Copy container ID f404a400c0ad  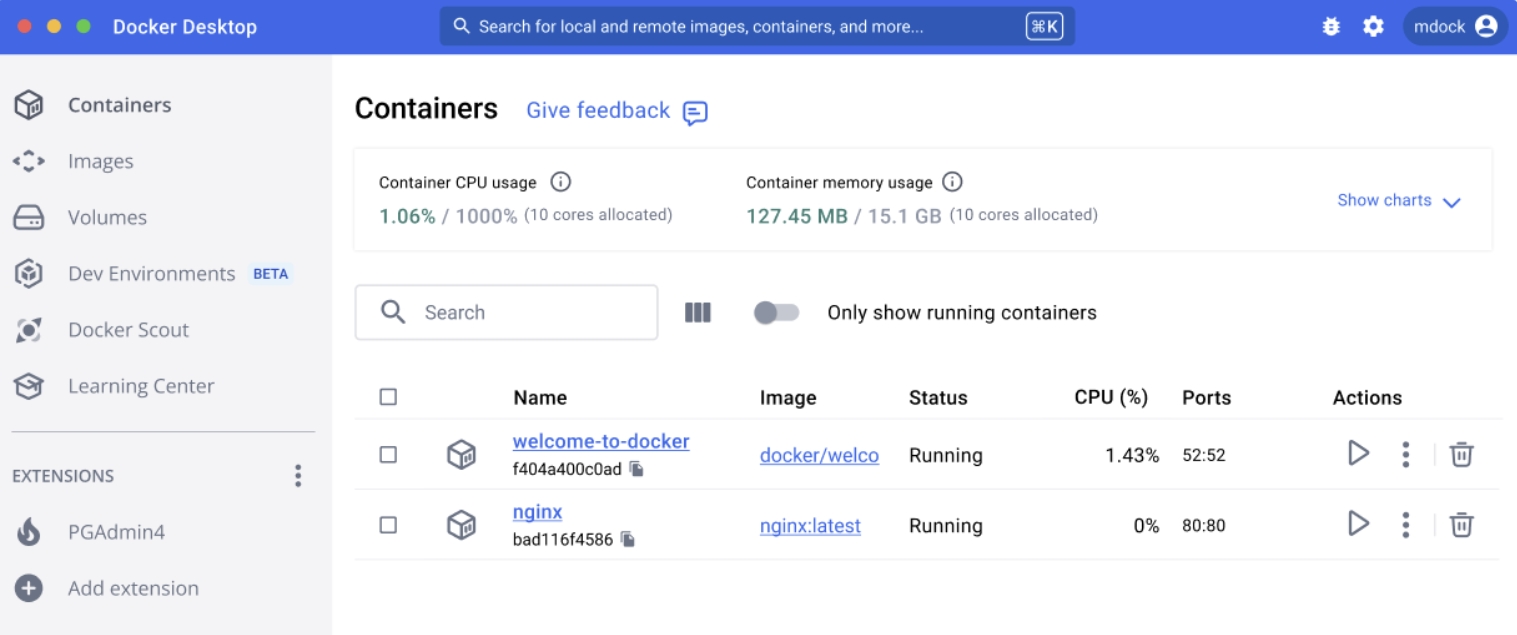tap(636, 469)
